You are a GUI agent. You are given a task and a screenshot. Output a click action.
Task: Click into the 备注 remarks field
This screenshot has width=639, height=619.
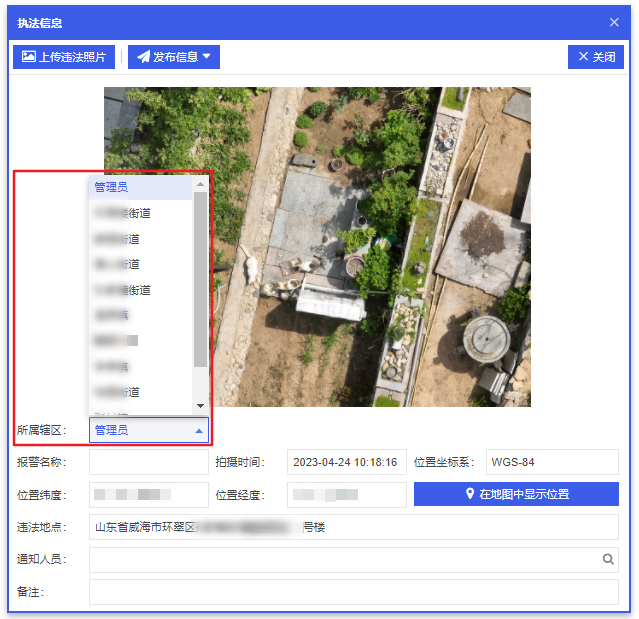tap(353, 592)
